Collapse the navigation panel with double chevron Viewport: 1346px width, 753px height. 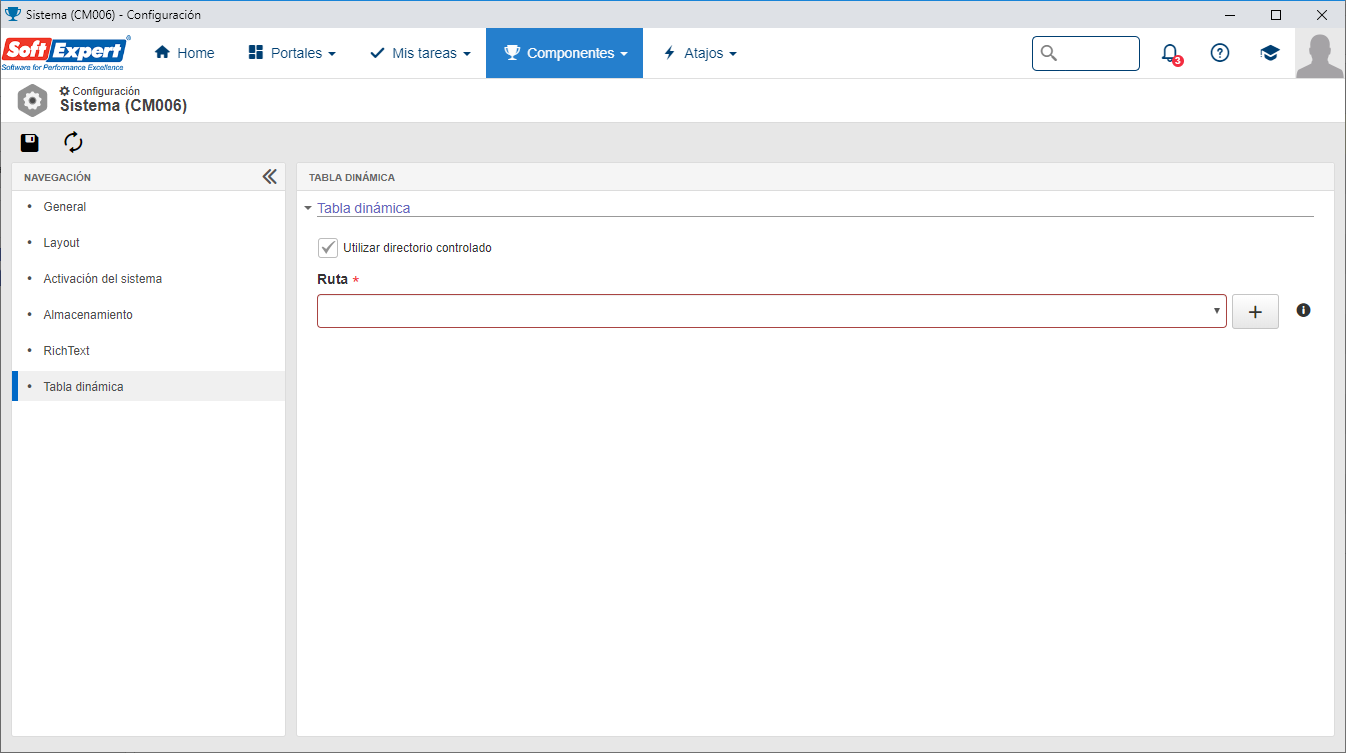click(x=269, y=177)
